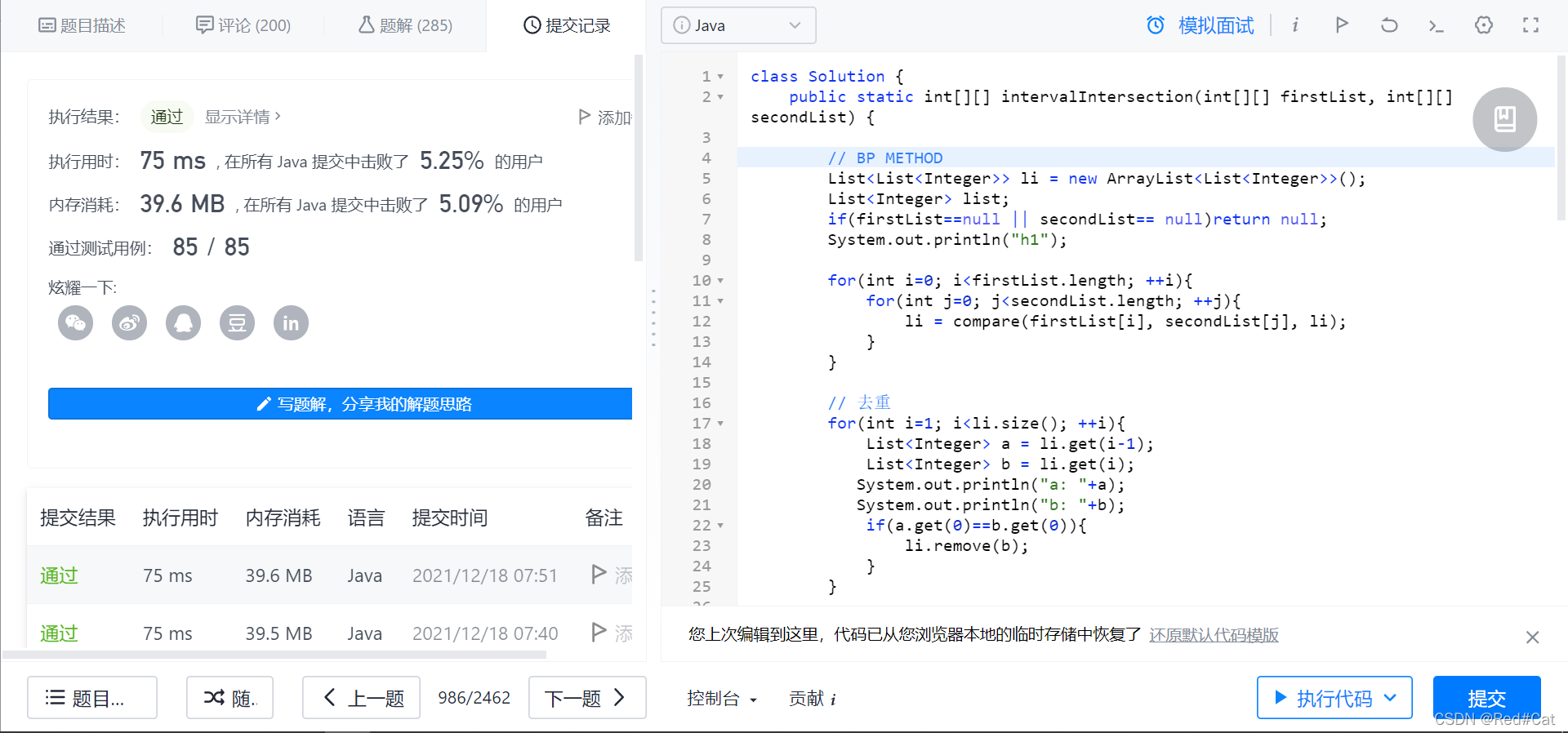
Task: Open the terminal shortcut icon in toolbar
Action: [x=1437, y=26]
